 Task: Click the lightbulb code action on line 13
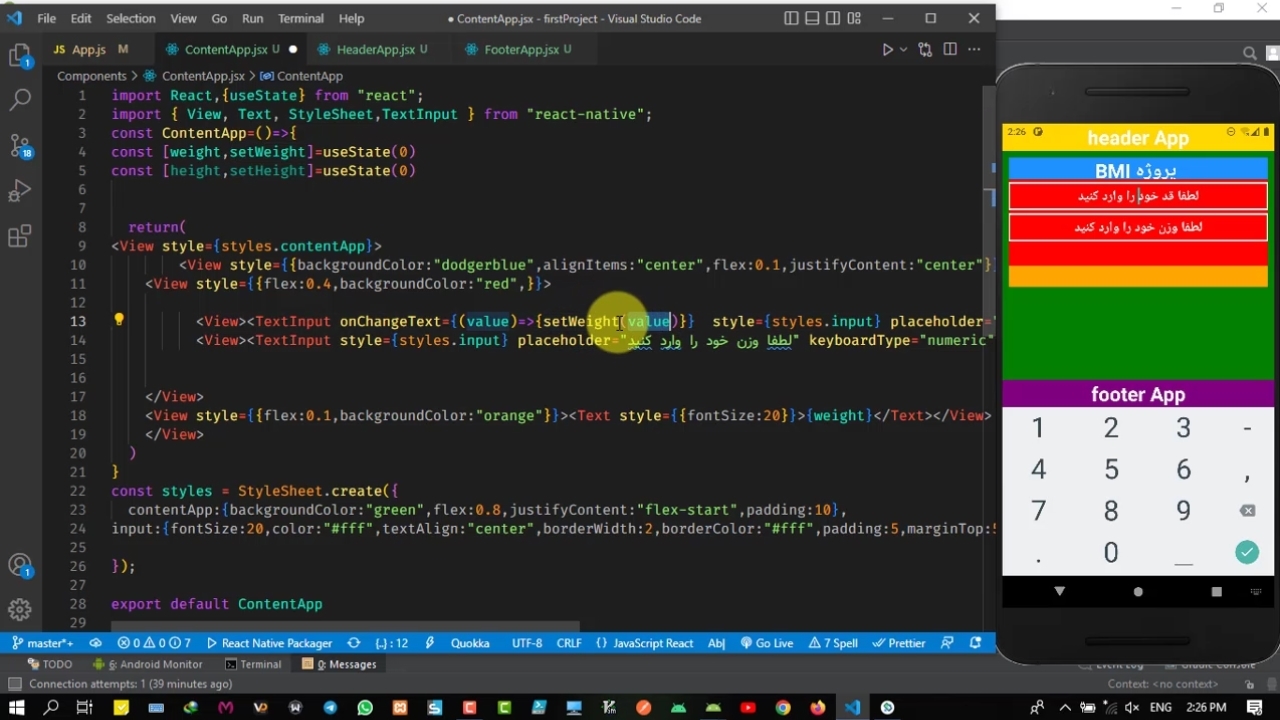118,321
